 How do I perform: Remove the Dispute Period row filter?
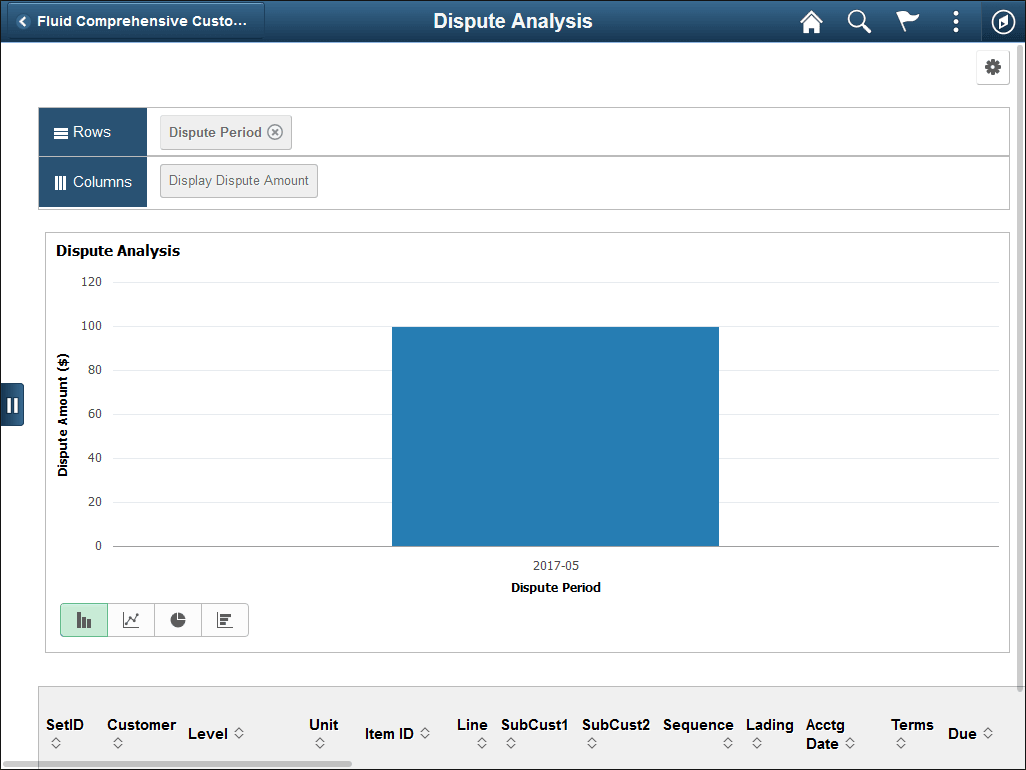point(275,131)
